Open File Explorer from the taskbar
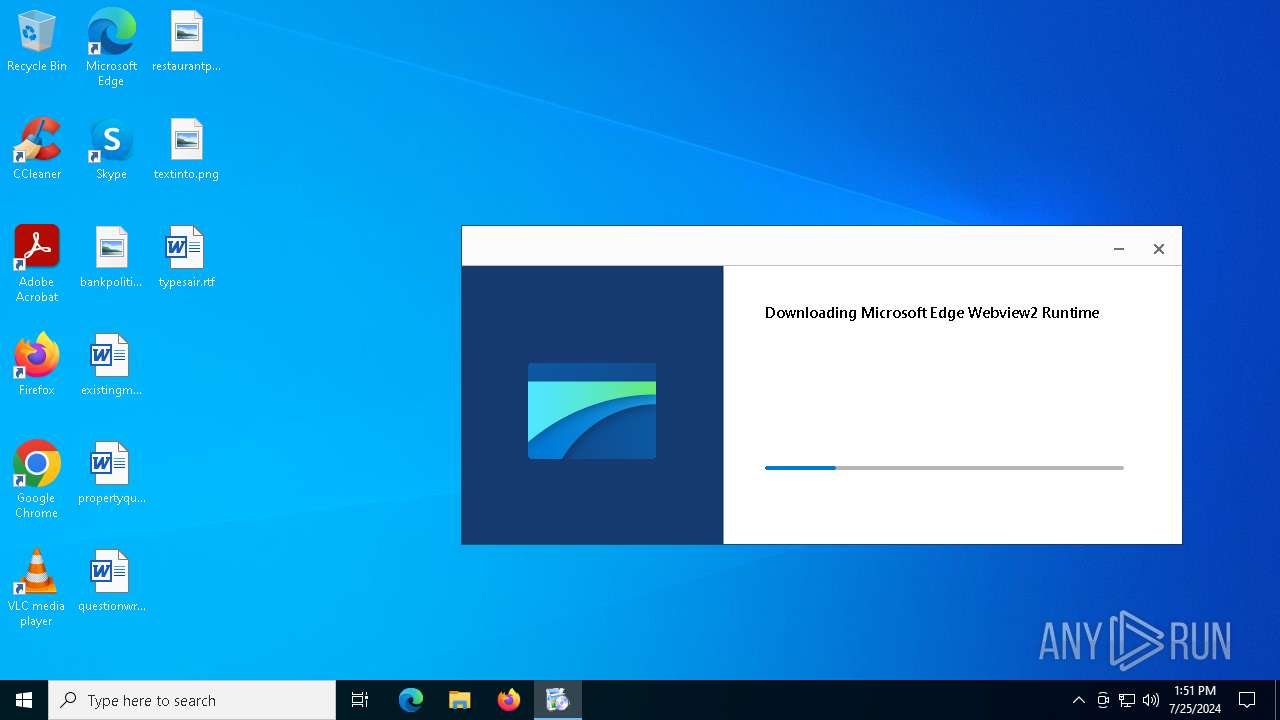The height and width of the screenshot is (720, 1280). pyautogui.click(x=459, y=700)
